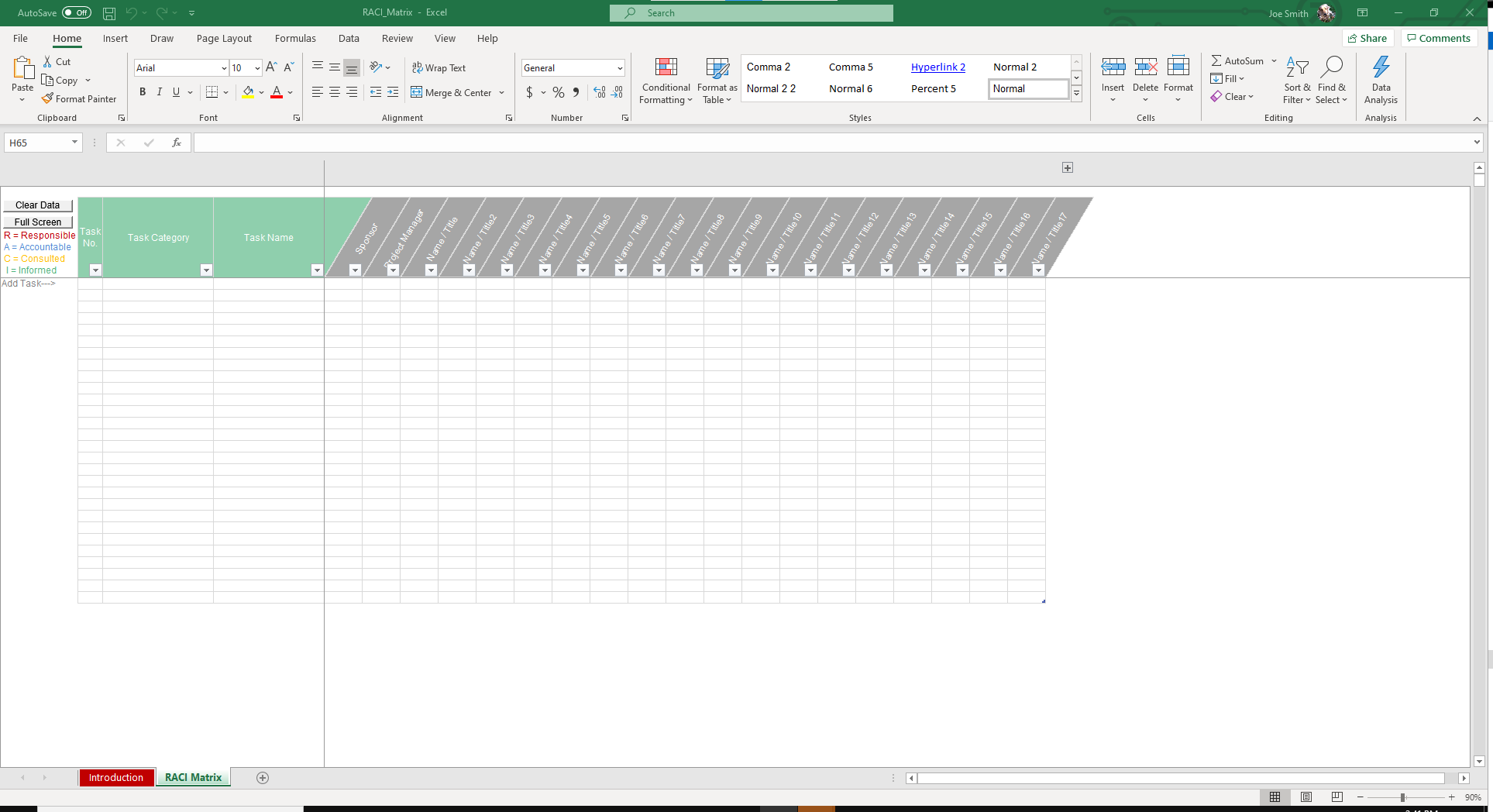Click the Search box in title bar
The image size is (1493, 812).
point(752,13)
